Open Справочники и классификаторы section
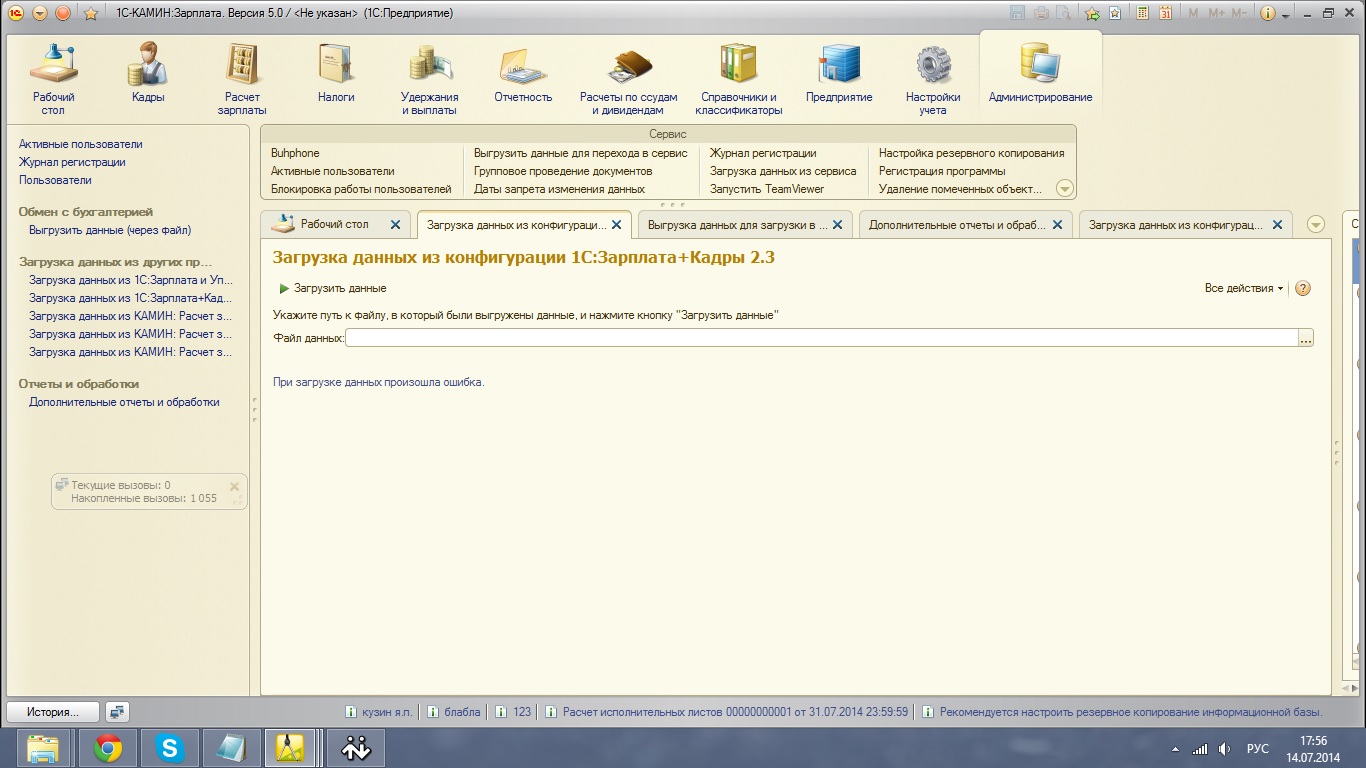1366x768 pixels. tap(739, 79)
